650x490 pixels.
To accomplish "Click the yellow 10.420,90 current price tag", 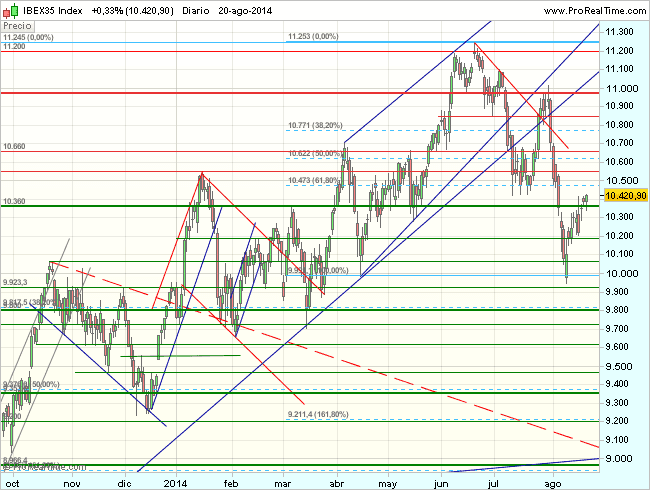I will coord(626,195).
